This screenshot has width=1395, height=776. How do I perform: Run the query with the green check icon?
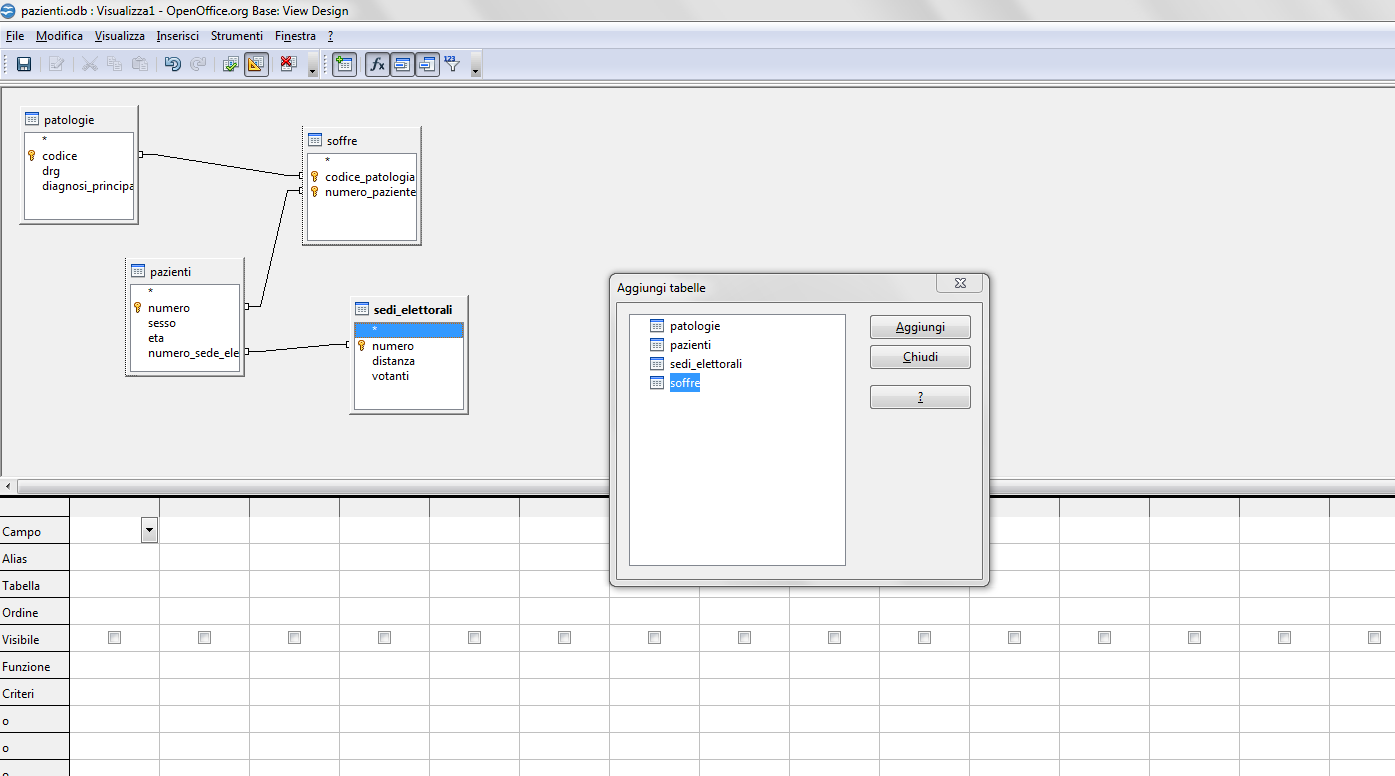point(231,65)
